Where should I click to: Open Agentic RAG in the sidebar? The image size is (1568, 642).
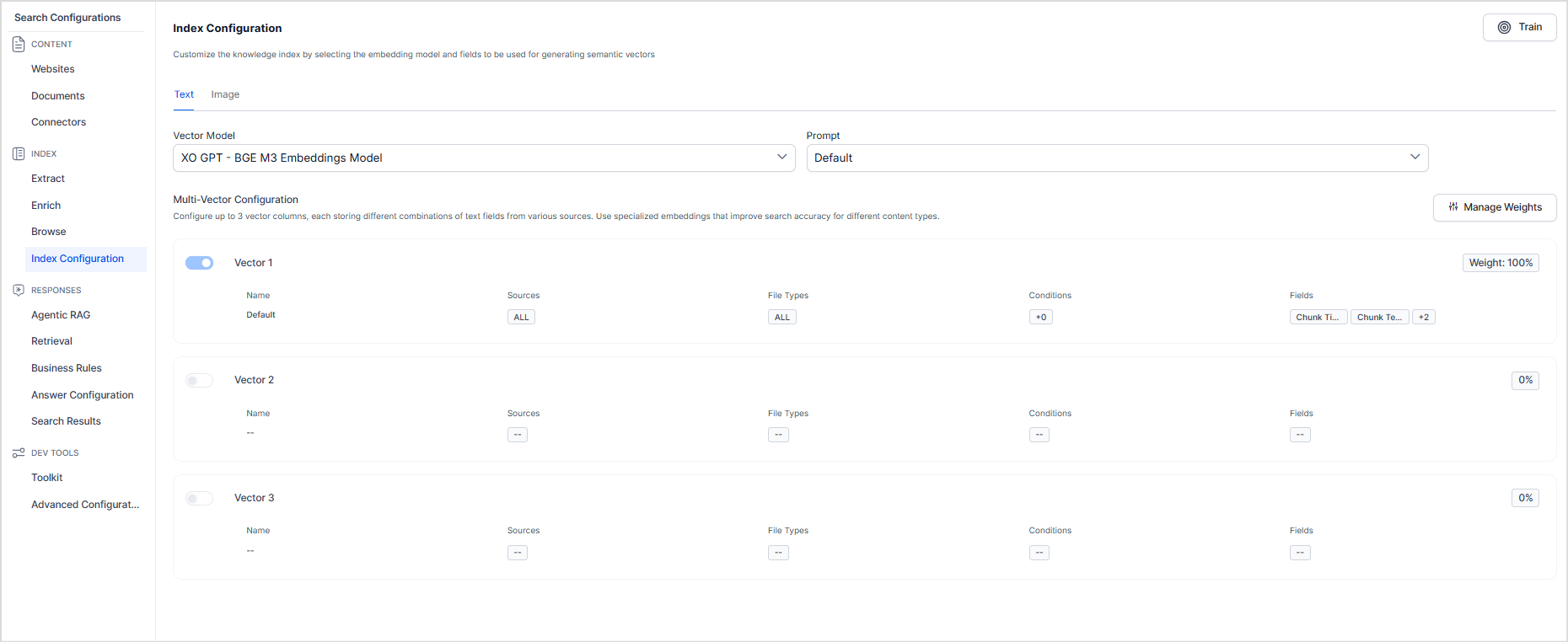(x=61, y=315)
